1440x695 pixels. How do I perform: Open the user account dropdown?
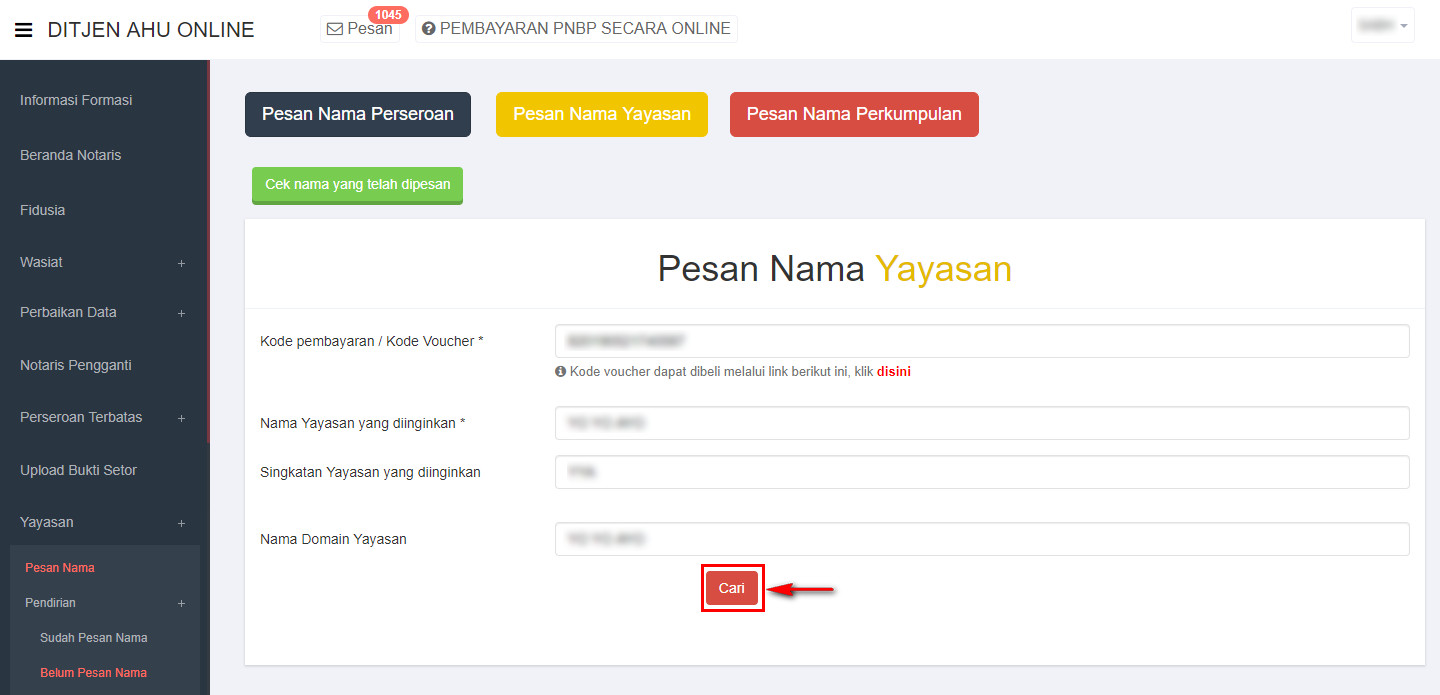tap(1382, 26)
